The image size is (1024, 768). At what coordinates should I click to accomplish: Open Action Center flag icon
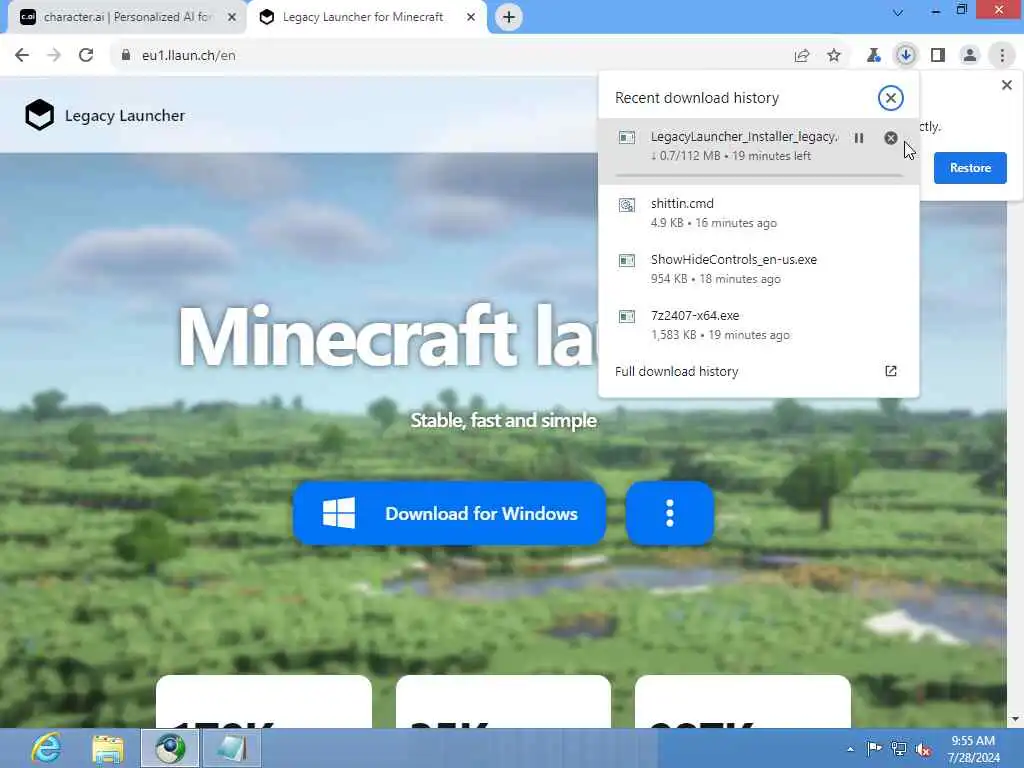874,748
